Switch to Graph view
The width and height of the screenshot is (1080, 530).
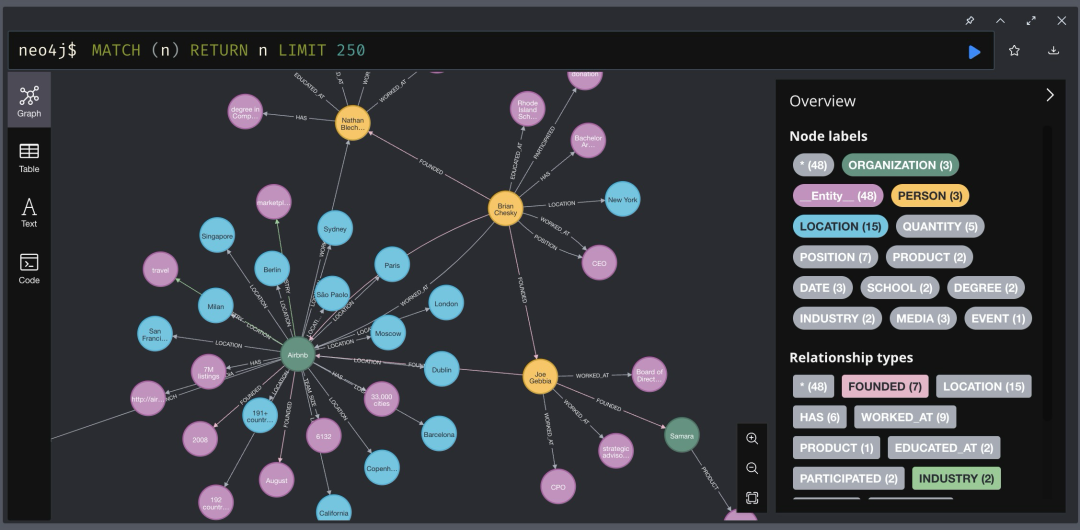(29, 101)
